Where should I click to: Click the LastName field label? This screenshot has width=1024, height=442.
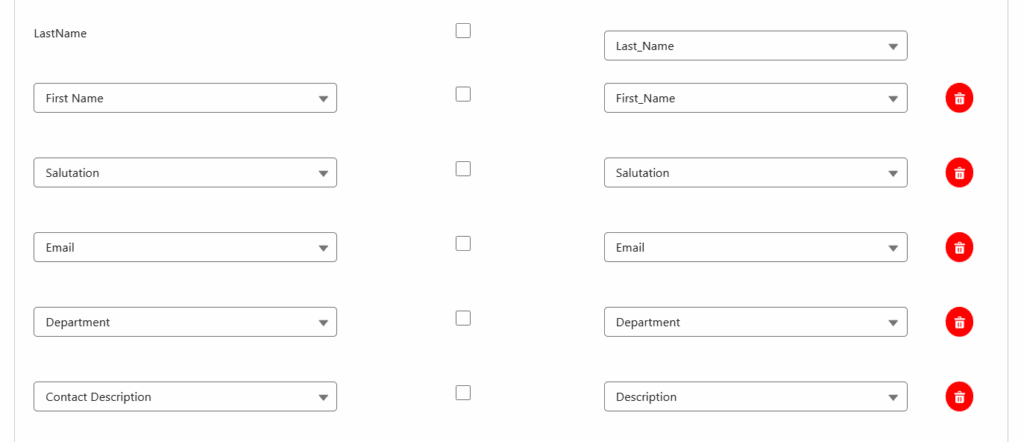[60, 34]
